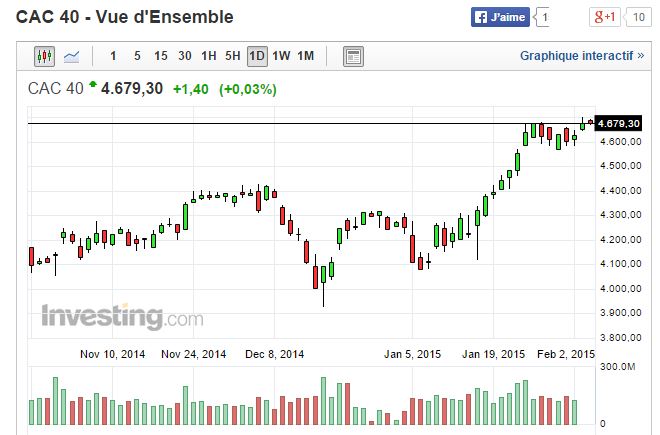This screenshot has width=660, height=435.
Task: Select the 1D daily timeframe
Action: pos(257,56)
